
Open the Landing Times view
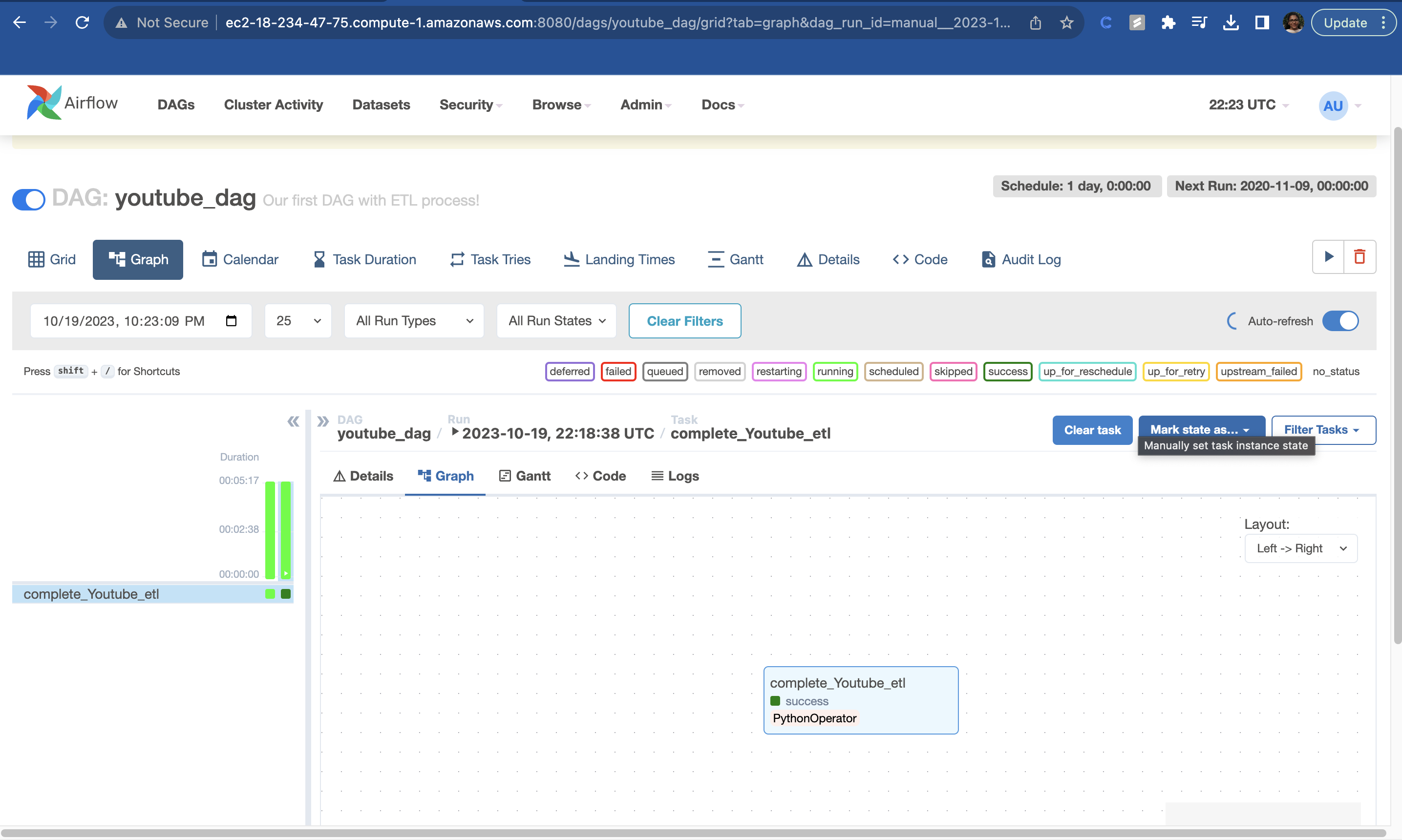pyautogui.click(x=618, y=259)
